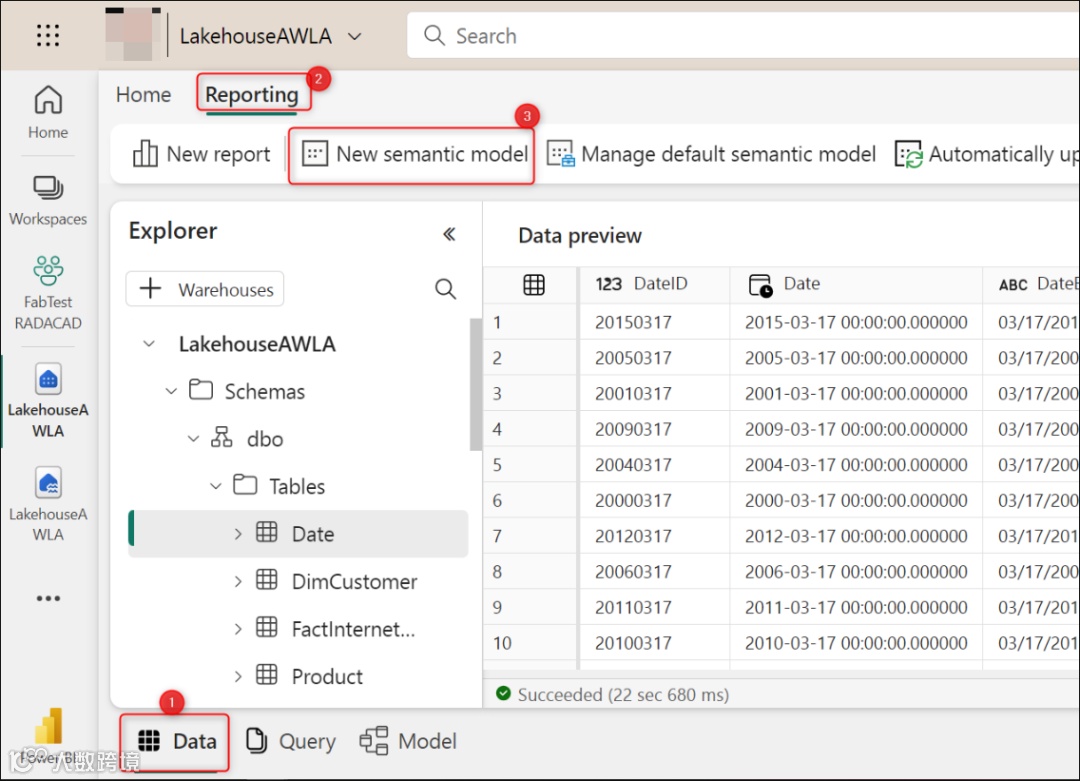The width and height of the screenshot is (1080, 781).
Task: Add a warehouse with Warehouses button
Action: pyautogui.click(x=205, y=289)
